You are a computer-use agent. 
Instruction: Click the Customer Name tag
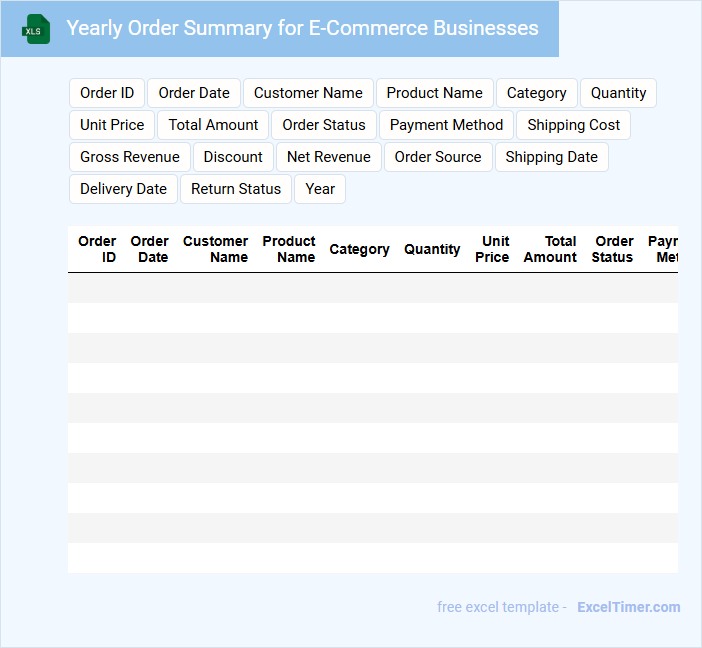coord(308,93)
